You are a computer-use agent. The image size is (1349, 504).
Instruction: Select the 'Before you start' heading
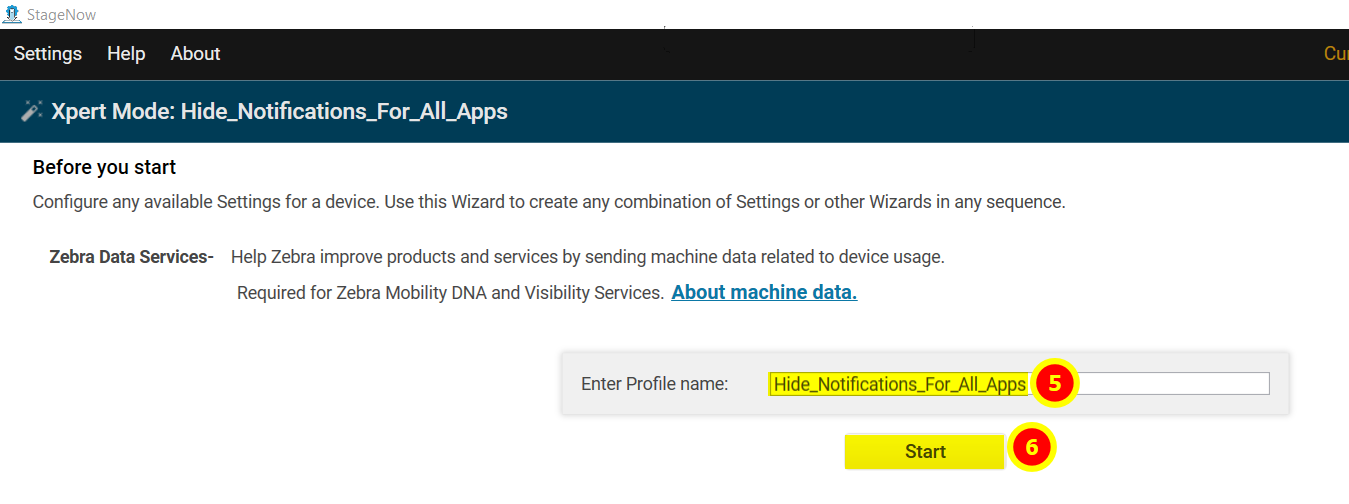point(104,167)
